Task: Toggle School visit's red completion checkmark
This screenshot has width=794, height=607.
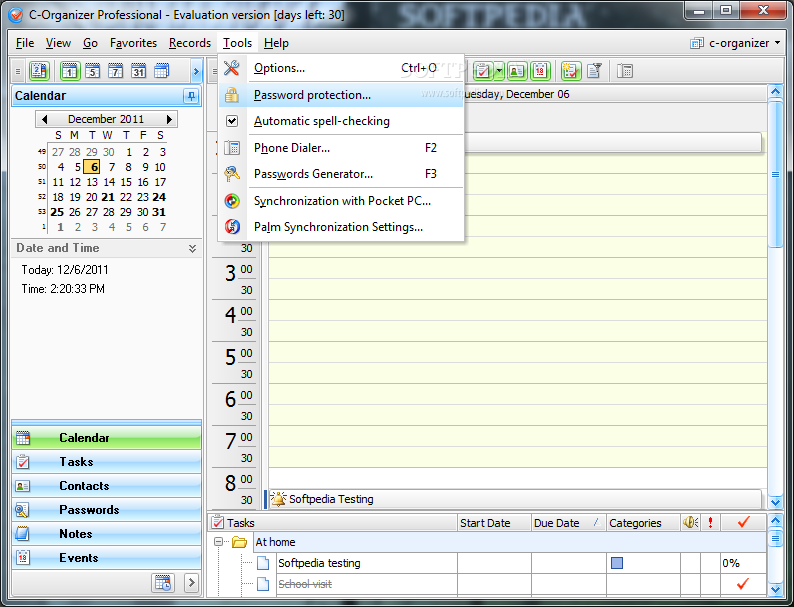Action: point(743,584)
